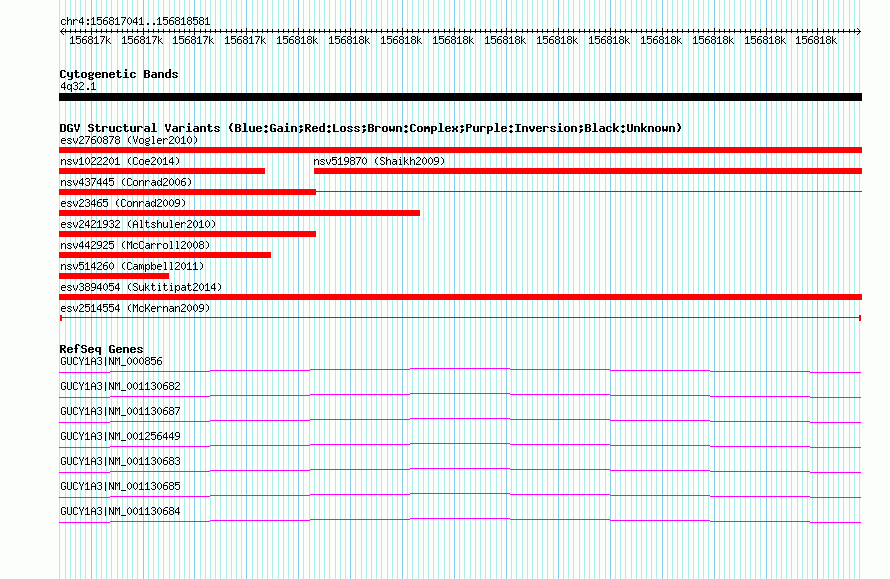Open variant nsv514260 (Campbell2011)
890x579 pixels.
click(132, 266)
